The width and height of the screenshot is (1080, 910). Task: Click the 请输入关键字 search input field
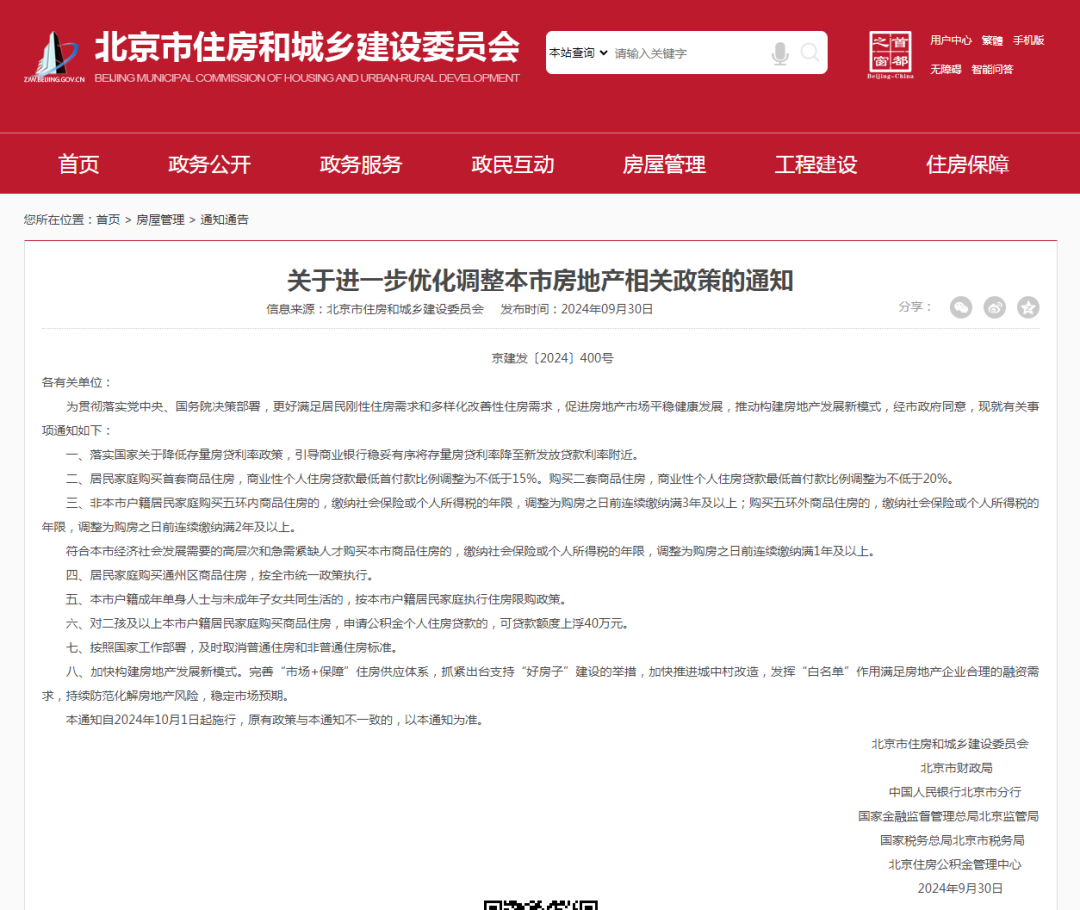(689, 53)
